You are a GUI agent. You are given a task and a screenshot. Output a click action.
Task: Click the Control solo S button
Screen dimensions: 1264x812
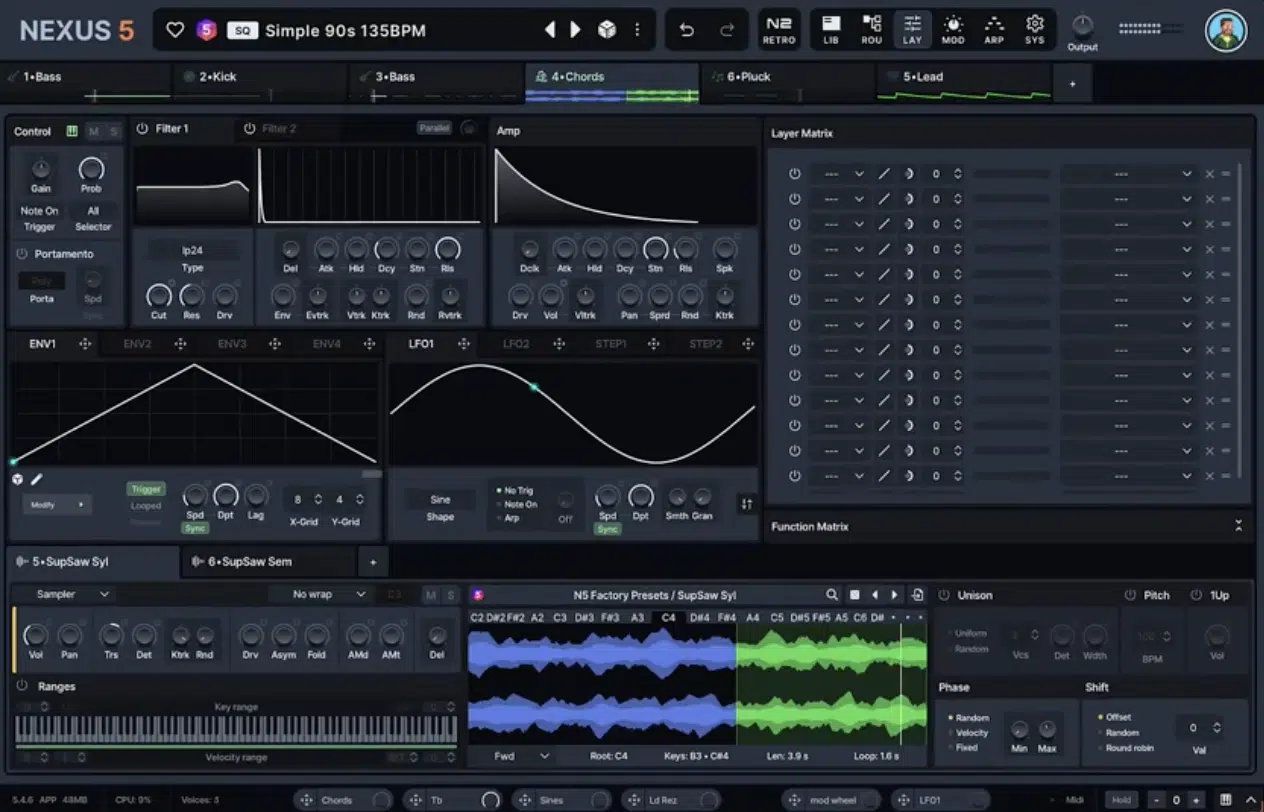pyautogui.click(x=113, y=131)
